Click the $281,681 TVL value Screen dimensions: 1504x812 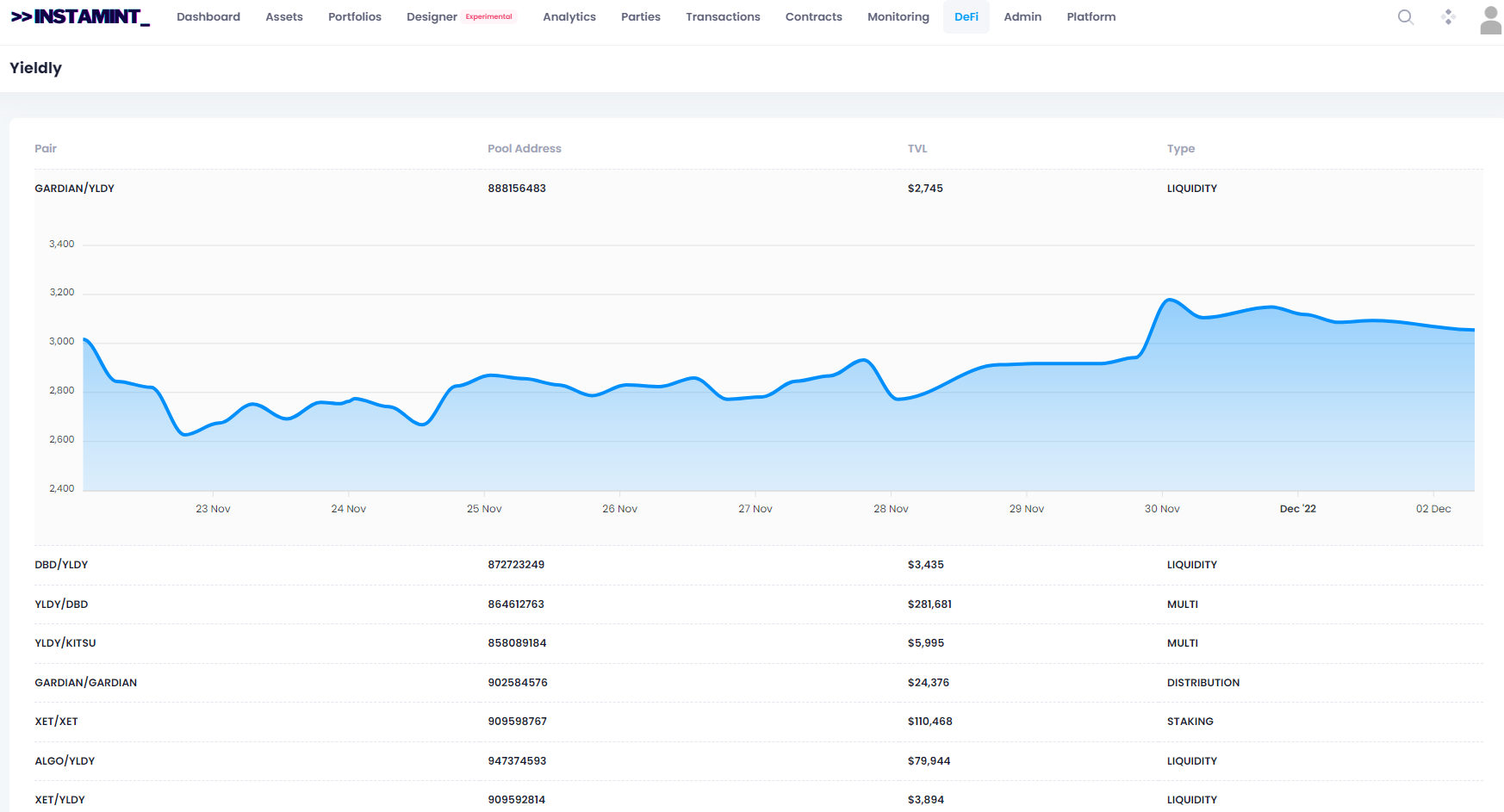coord(929,604)
